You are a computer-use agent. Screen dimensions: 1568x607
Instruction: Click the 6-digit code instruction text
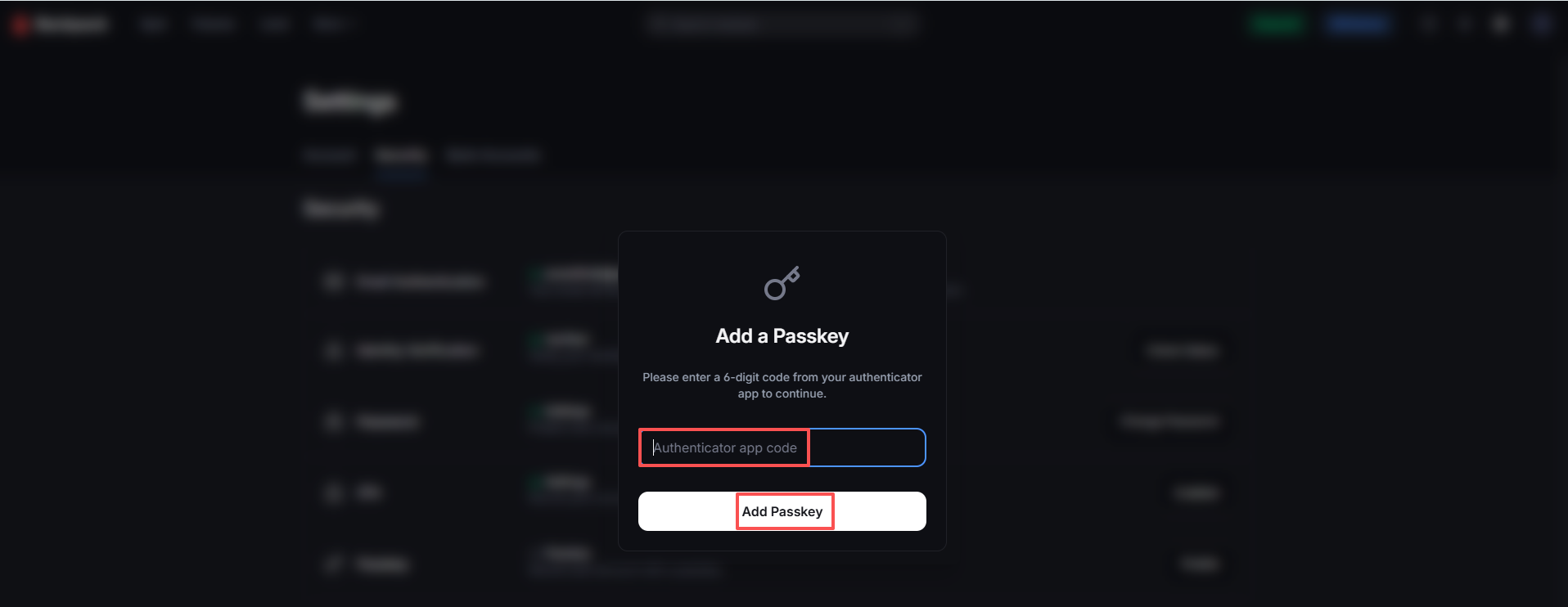782,385
